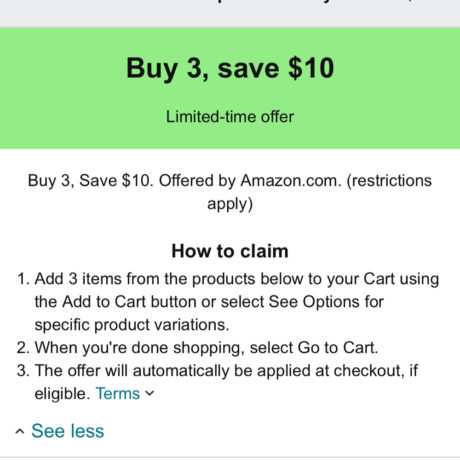
Task: Click the "How to claim" heading
Action: [230, 251]
